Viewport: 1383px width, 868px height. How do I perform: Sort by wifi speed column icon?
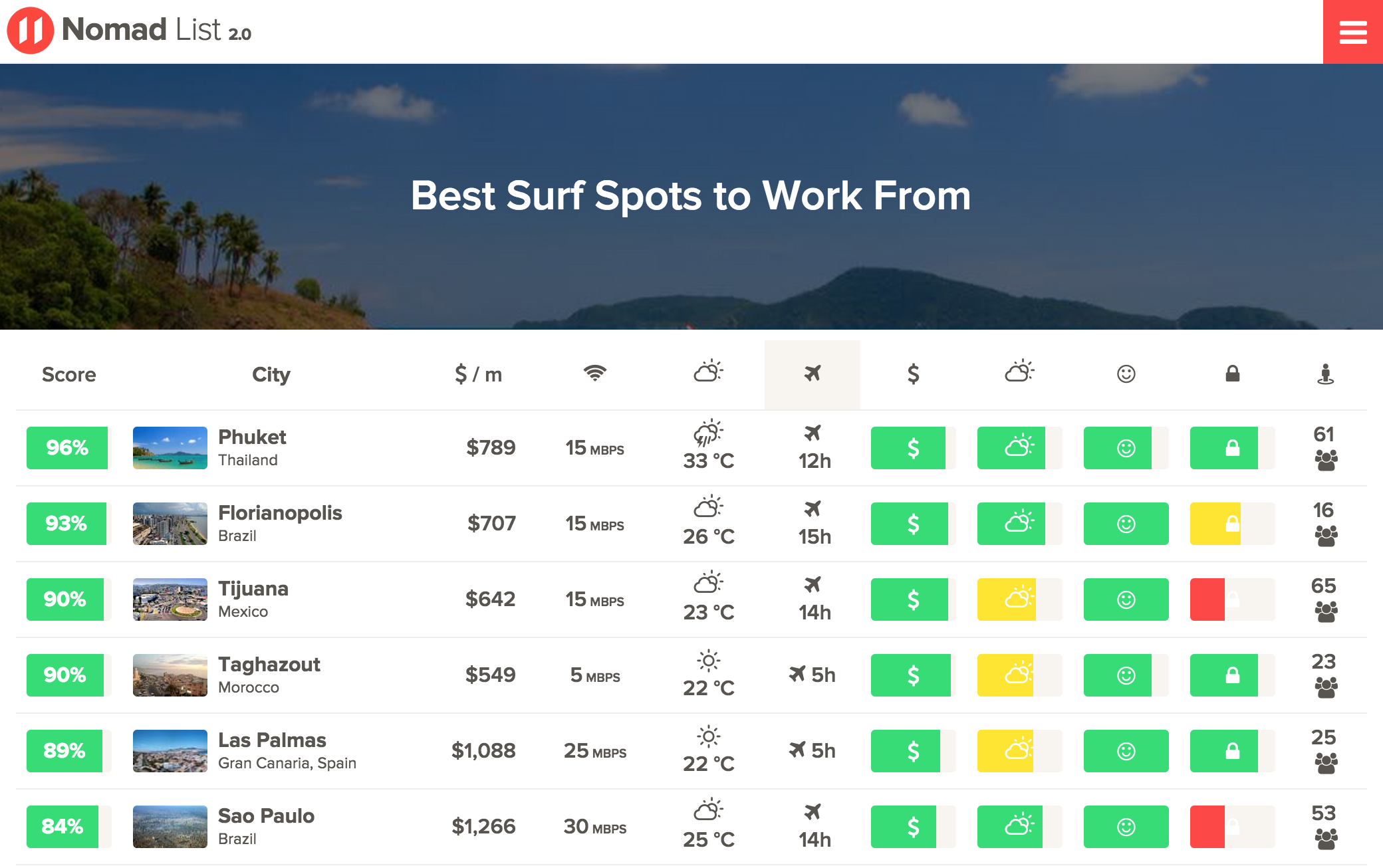coord(595,374)
